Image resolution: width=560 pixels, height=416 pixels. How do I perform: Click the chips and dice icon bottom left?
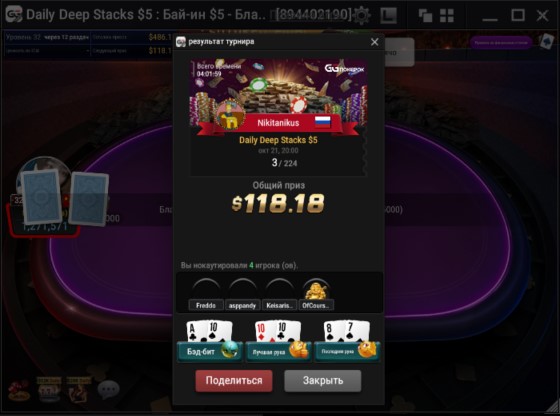coord(19,390)
